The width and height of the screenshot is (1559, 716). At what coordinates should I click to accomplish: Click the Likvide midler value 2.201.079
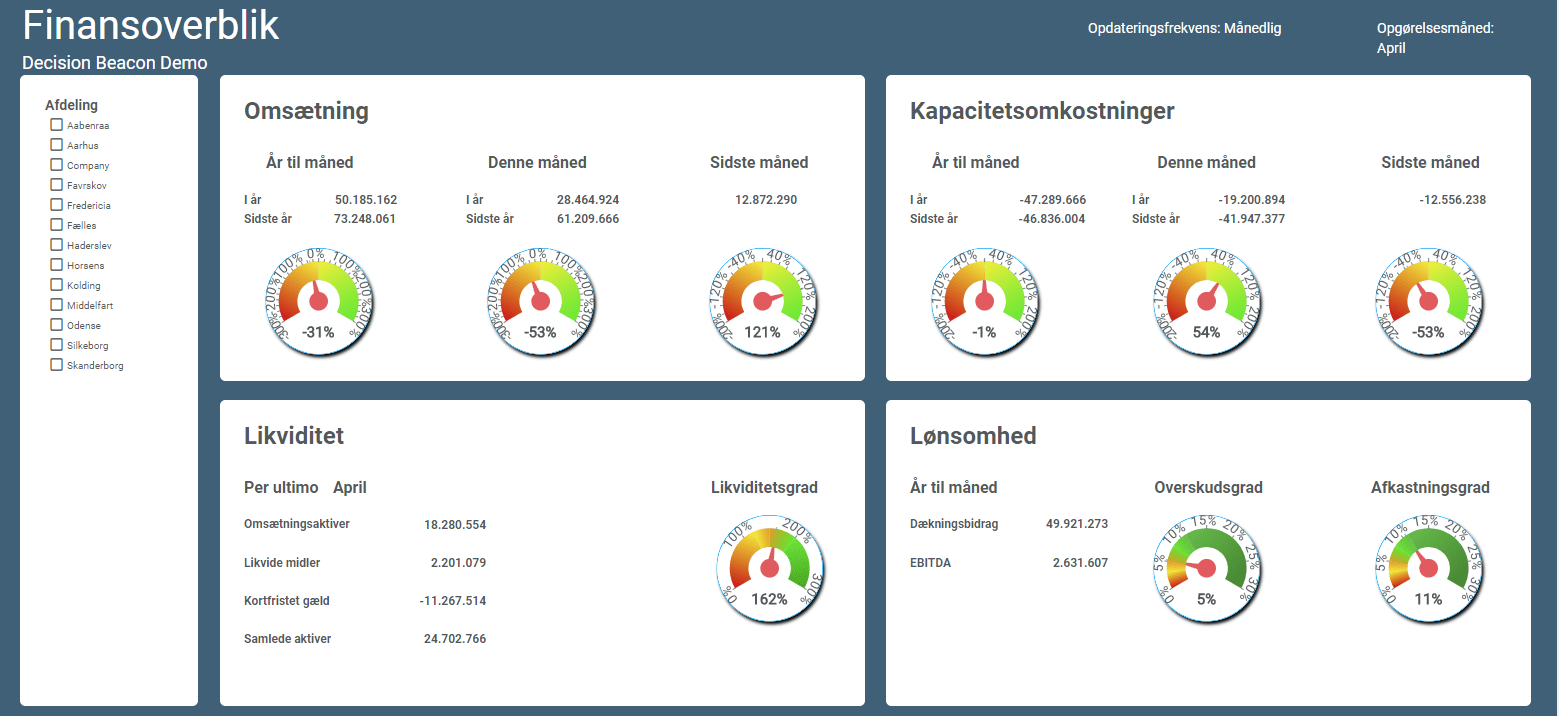459,563
